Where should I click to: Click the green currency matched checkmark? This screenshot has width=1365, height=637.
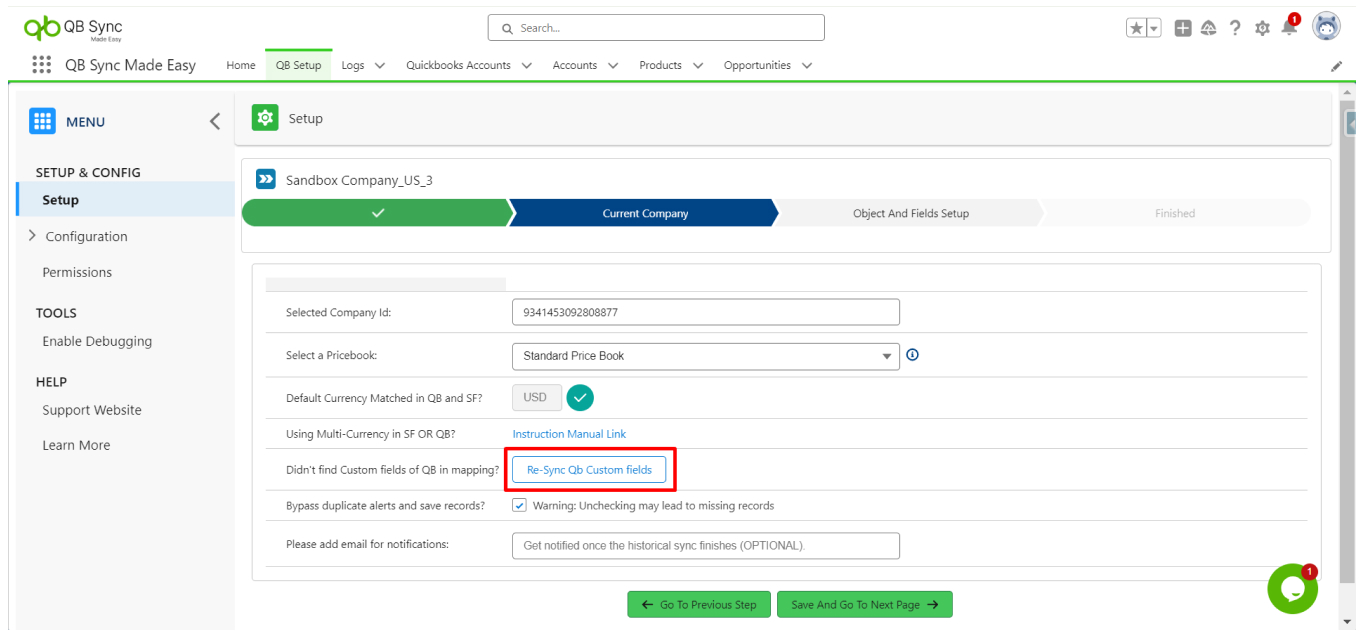coord(580,398)
